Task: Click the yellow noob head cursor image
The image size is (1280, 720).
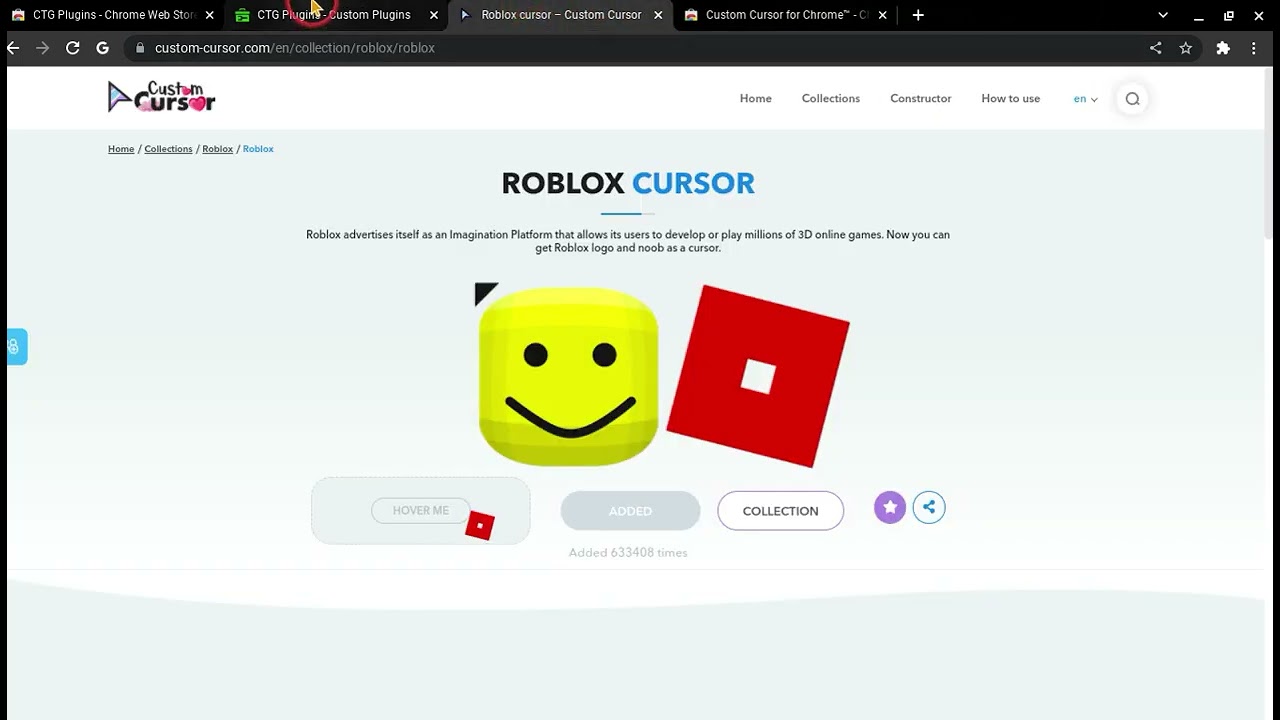Action: pos(567,375)
